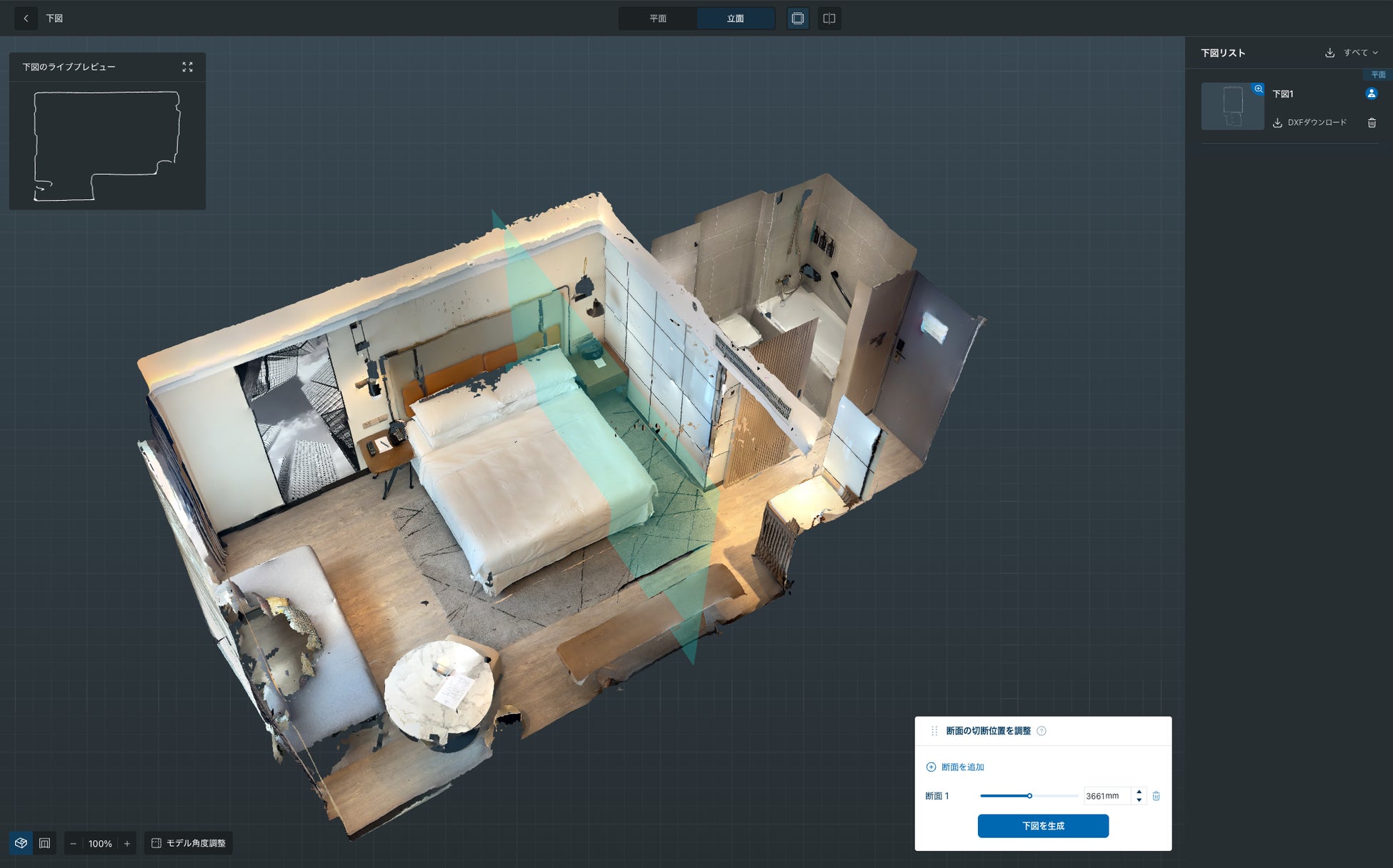The height and width of the screenshot is (868, 1393).
Task: Click the split-view layout icon in top bar
Action: coord(829,19)
